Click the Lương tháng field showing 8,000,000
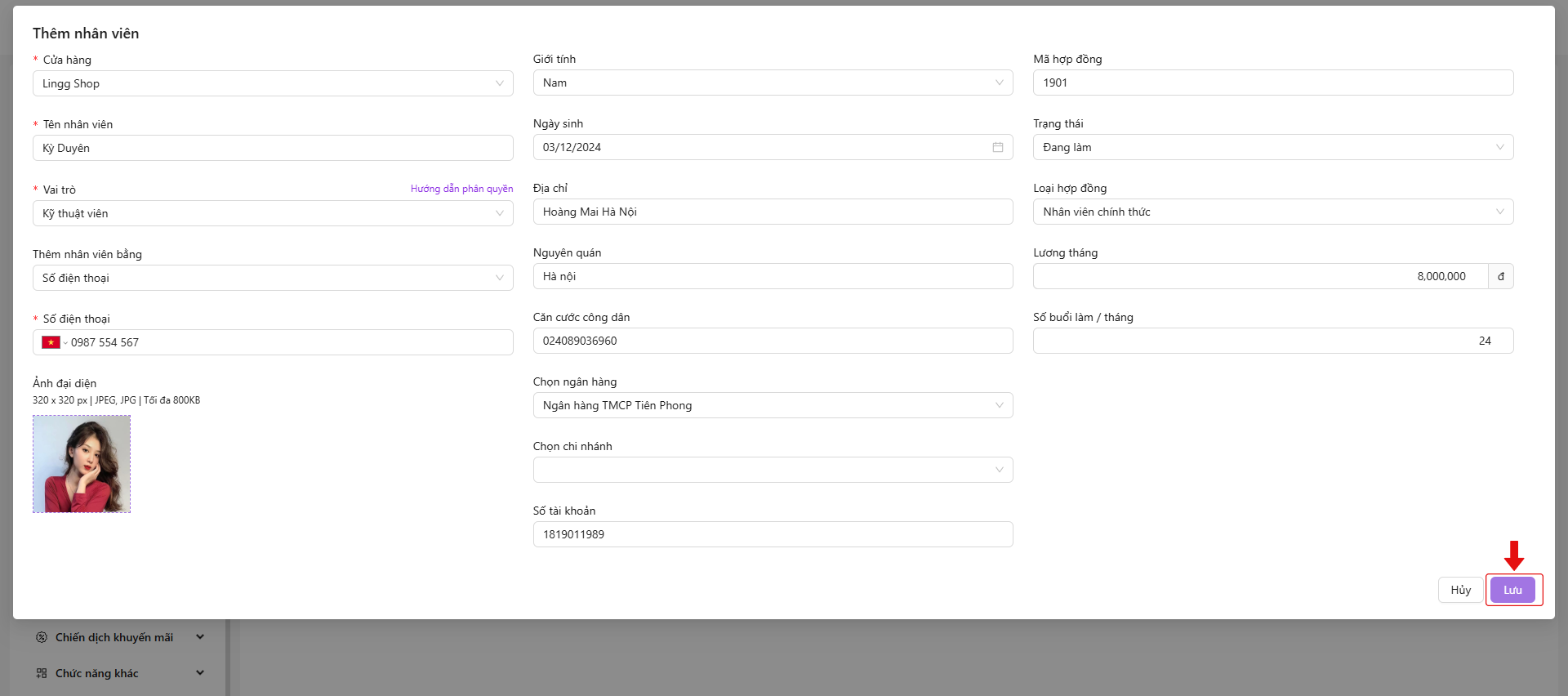This screenshot has width=1568, height=696. pyautogui.click(x=1260, y=276)
